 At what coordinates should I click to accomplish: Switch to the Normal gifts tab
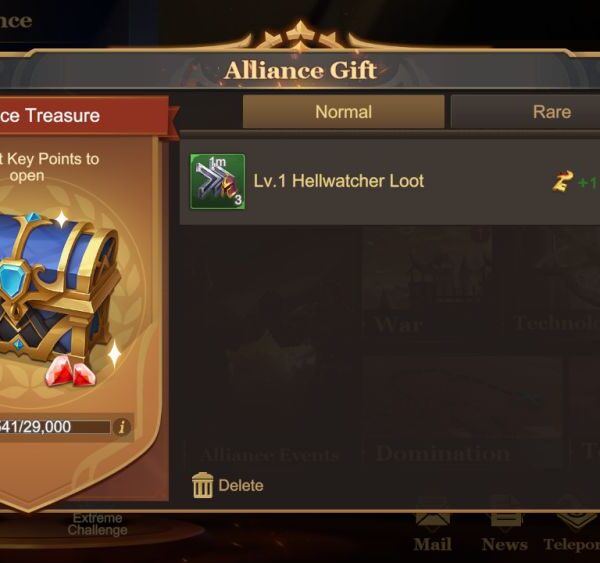tap(344, 112)
